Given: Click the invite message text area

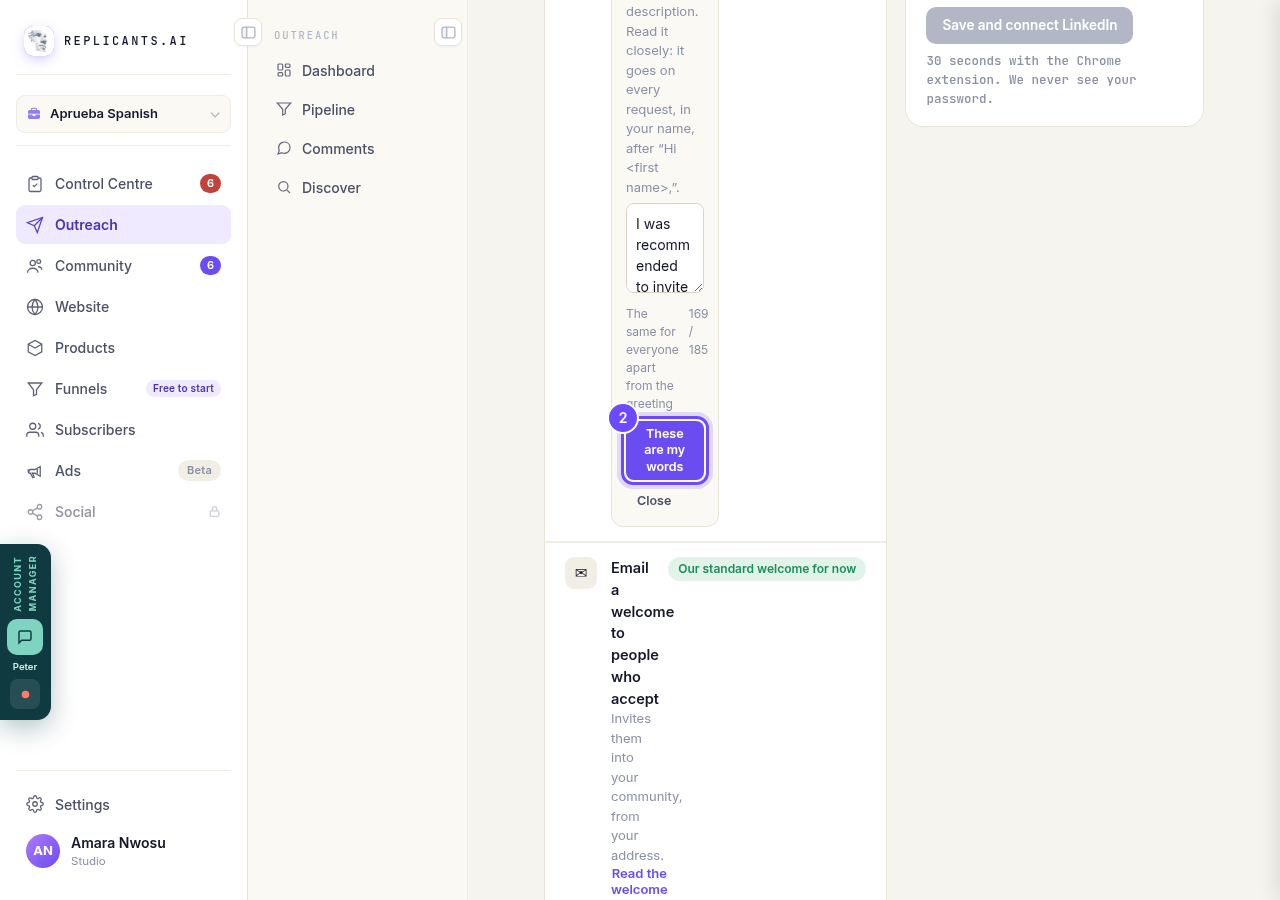Looking at the screenshot, I should coord(665,249).
